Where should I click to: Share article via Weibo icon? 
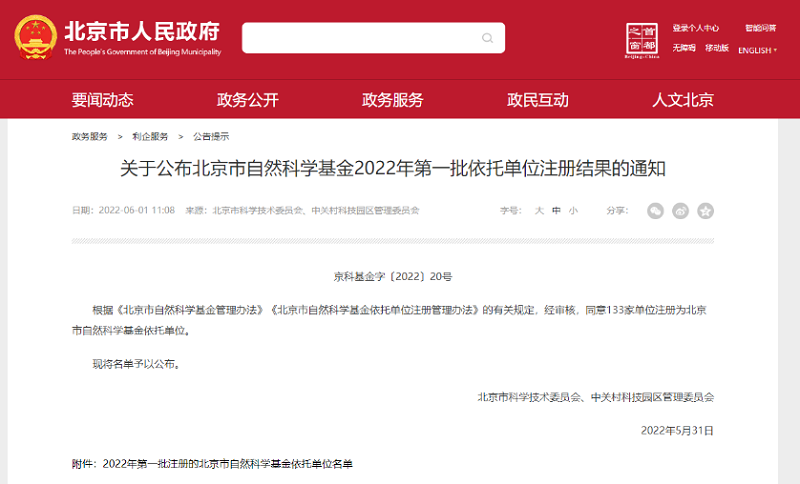(680, 210)
